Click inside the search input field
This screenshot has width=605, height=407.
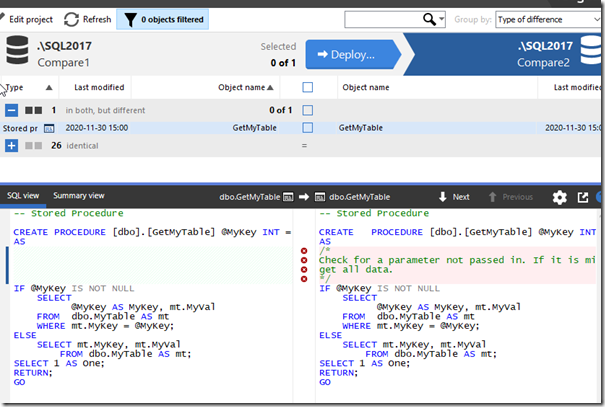[x=383, y=19]
